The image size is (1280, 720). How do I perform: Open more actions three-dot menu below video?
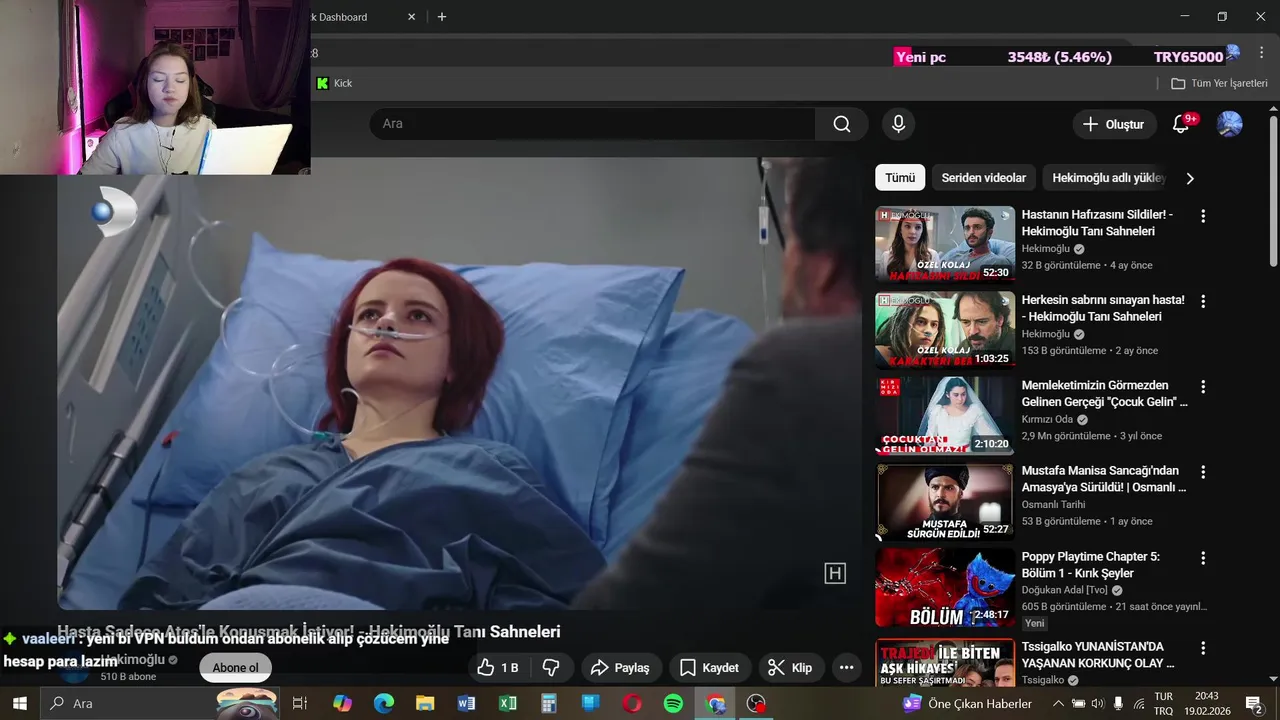[x=846, y=668]
